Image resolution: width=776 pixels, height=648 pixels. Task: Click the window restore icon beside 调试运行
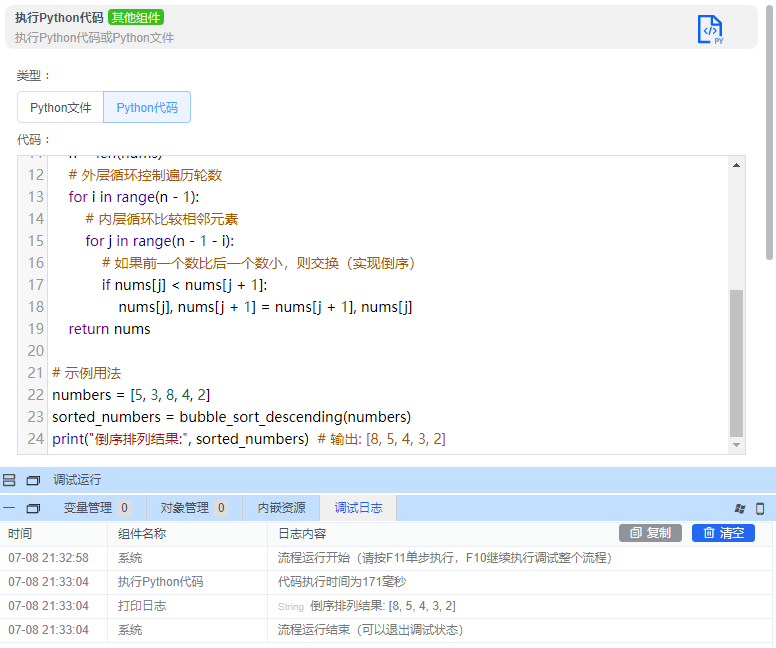point(33,480)
